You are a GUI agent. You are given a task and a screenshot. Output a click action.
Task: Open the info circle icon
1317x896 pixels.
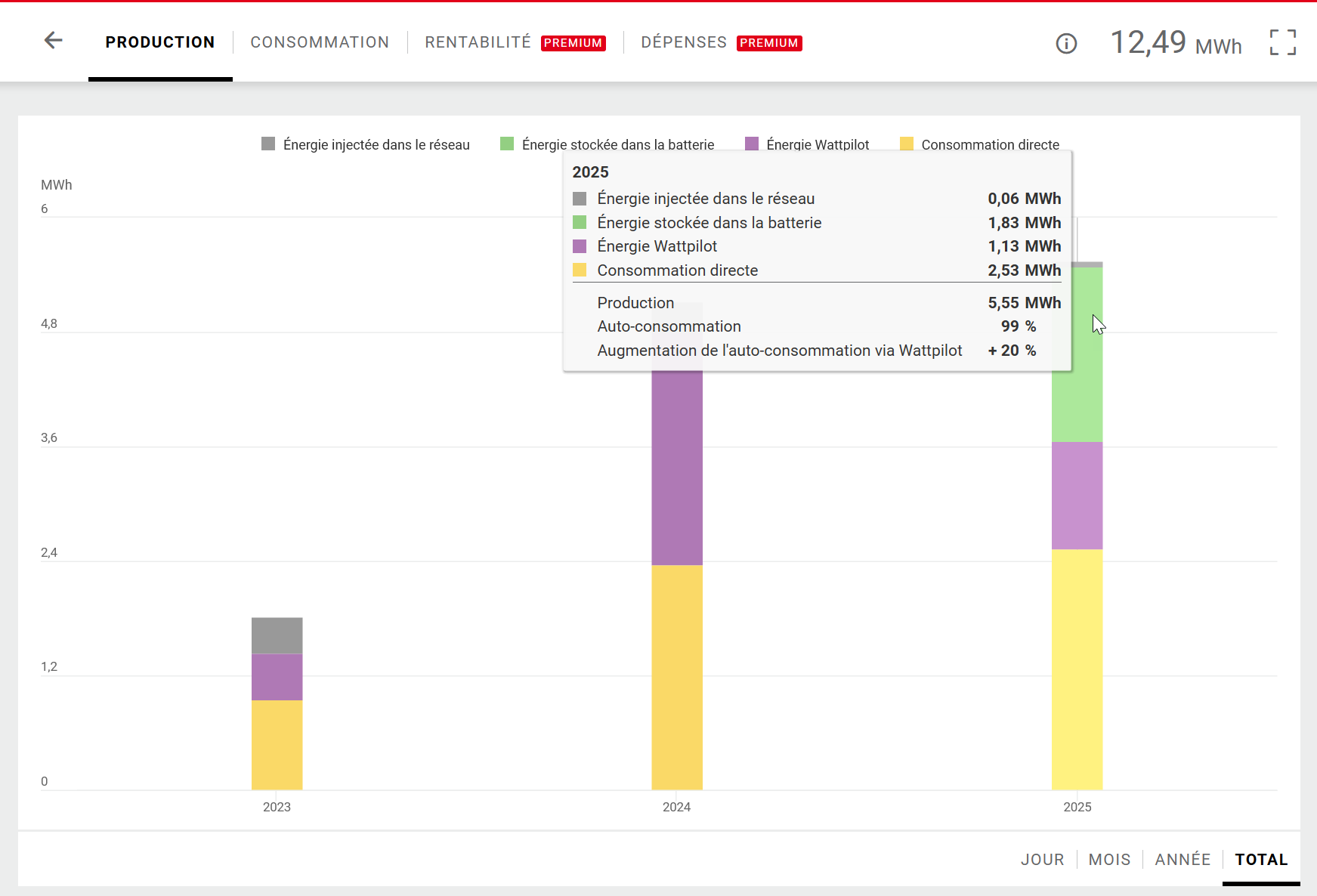[x=1066, y=44]
